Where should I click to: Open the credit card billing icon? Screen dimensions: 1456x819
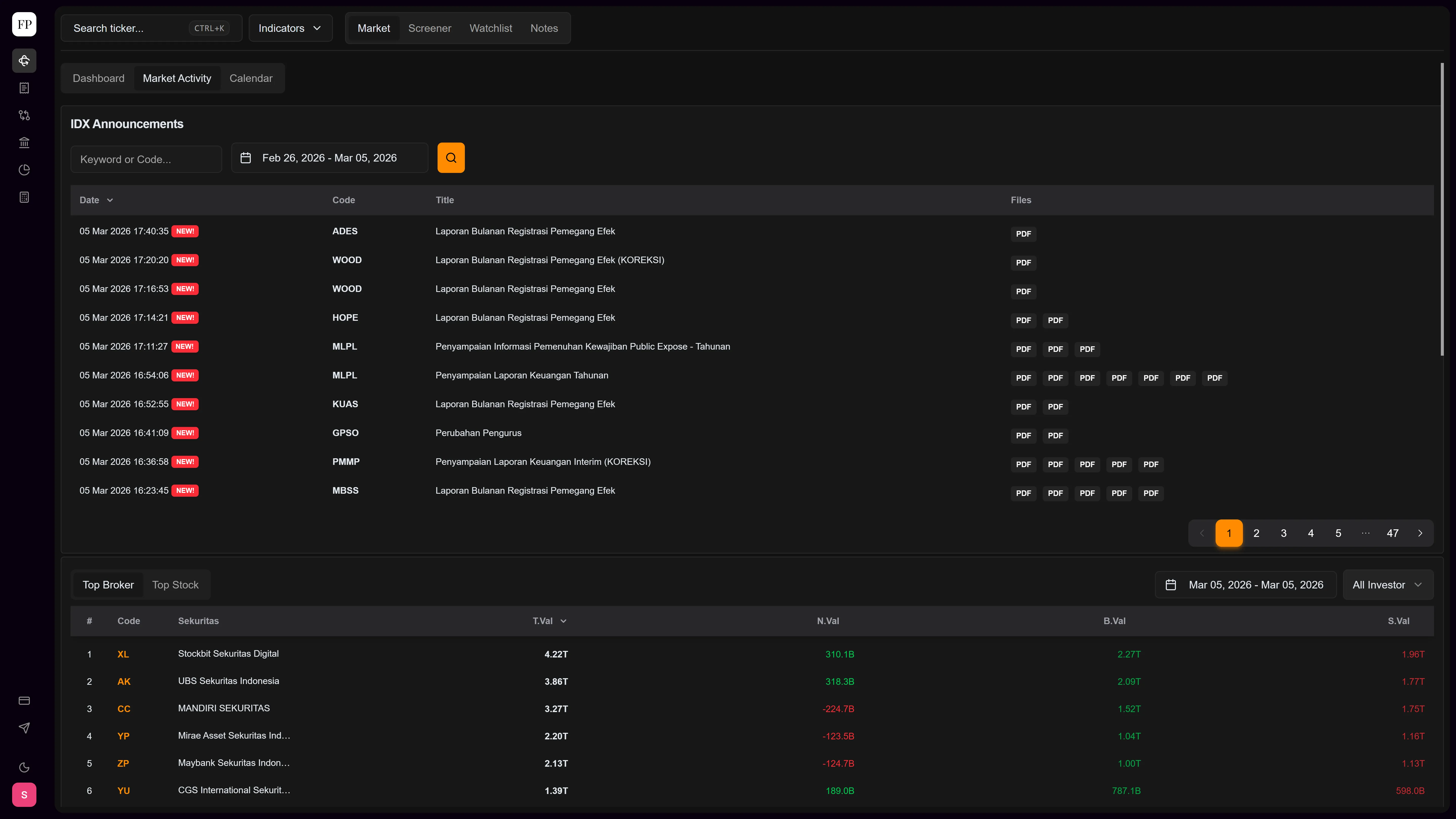pos(24,701)
